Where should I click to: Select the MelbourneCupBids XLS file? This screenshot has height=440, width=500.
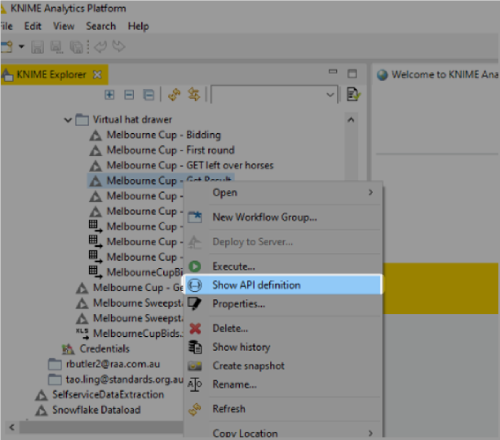138,333
